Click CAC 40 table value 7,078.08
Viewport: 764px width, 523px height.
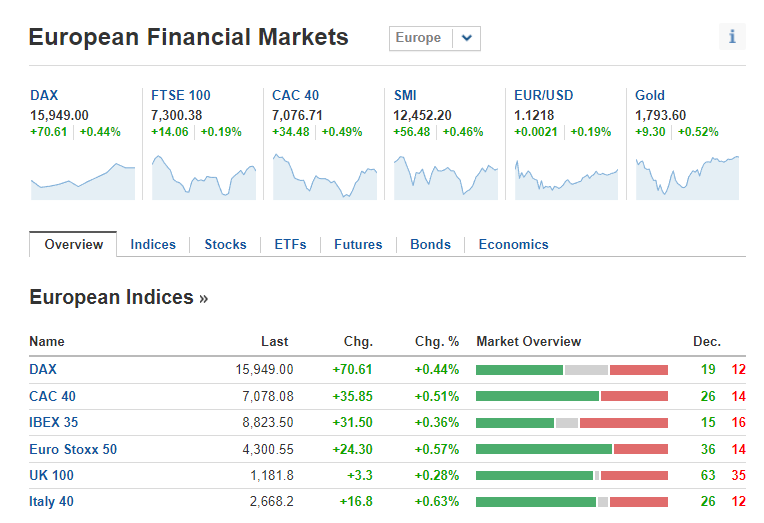tap(268, 396)
